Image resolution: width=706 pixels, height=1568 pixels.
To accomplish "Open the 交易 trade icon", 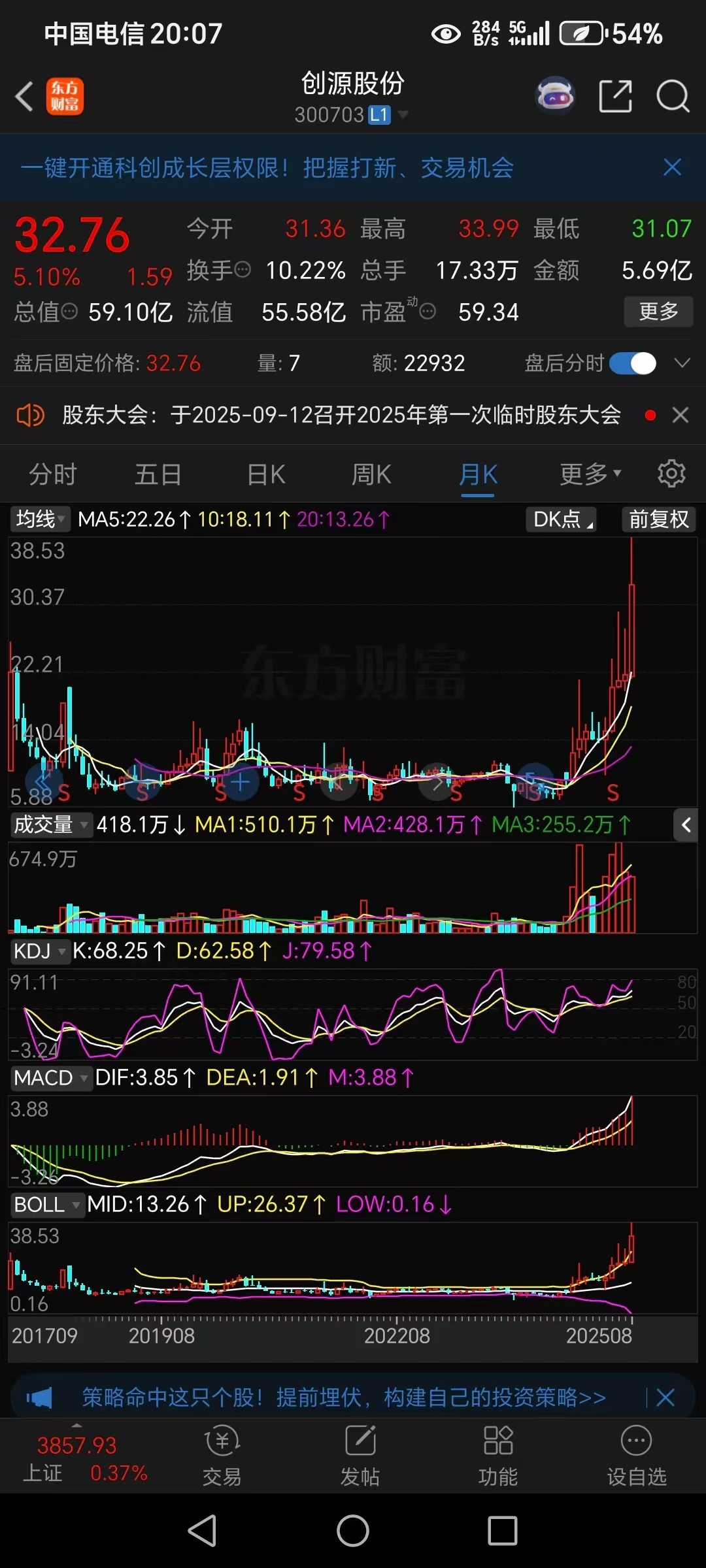I will pos(222,1456).
